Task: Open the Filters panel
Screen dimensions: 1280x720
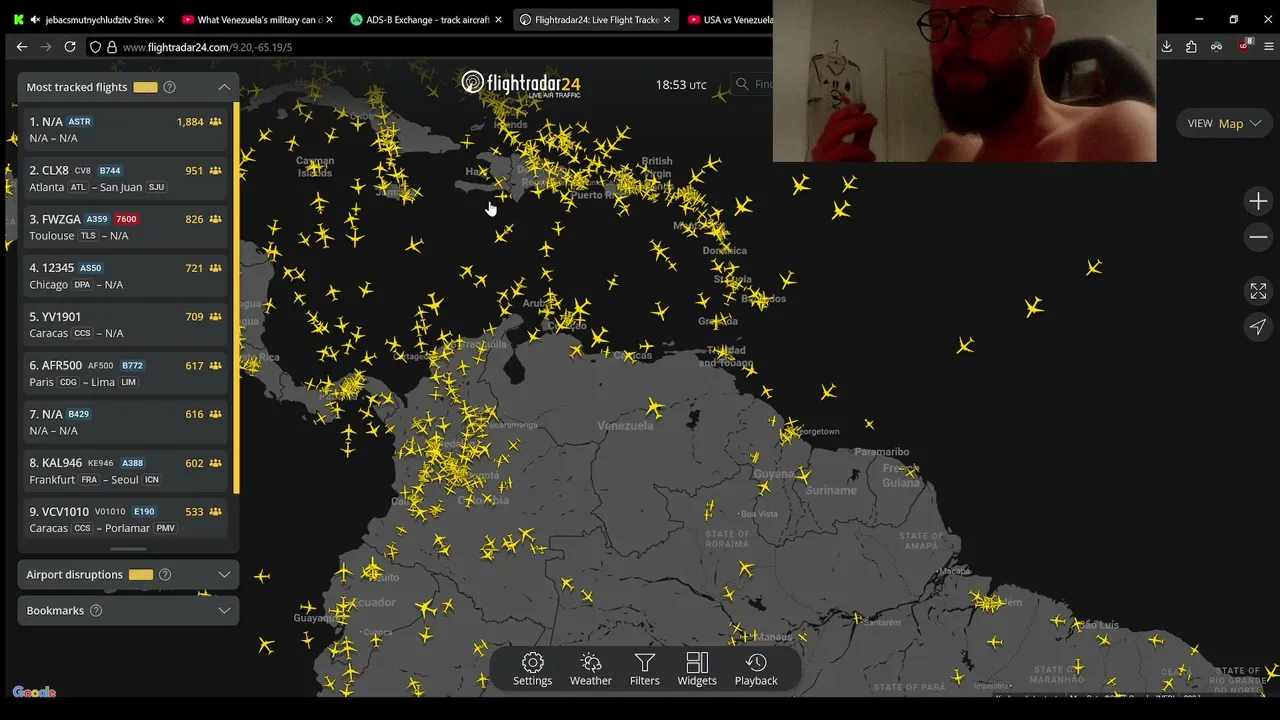Action: 644,669
